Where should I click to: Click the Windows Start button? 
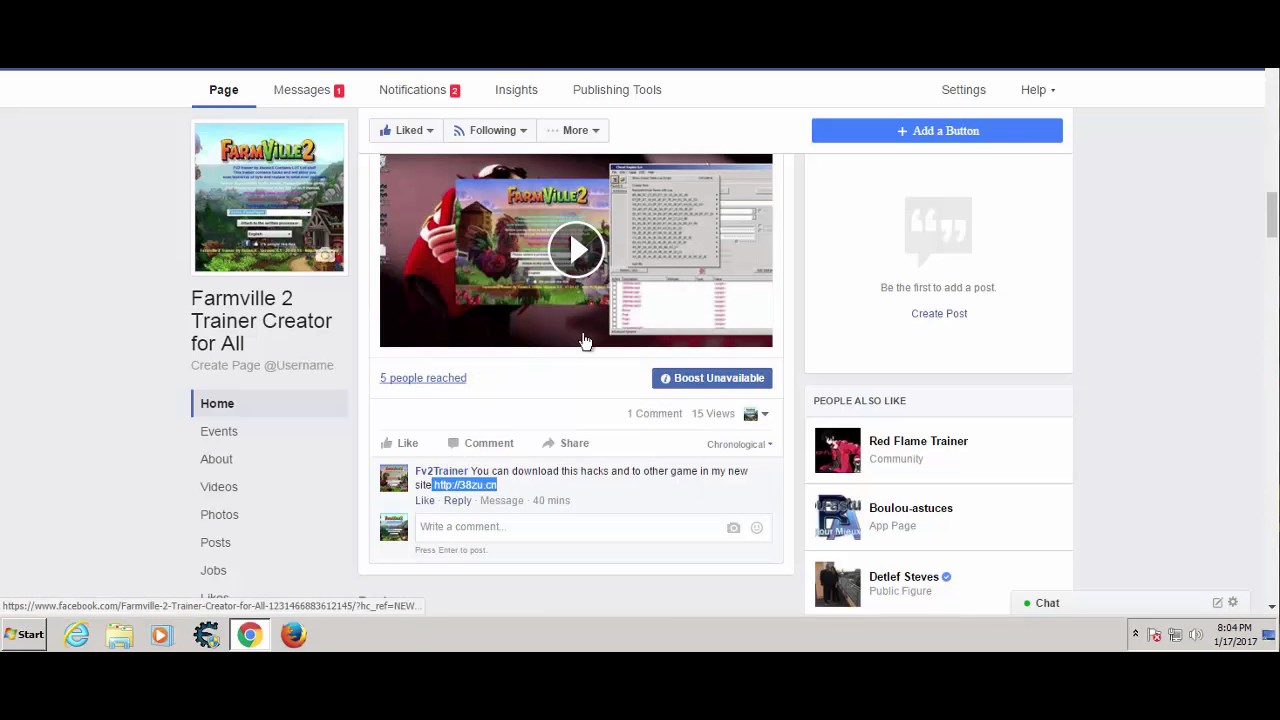point(24,635)
